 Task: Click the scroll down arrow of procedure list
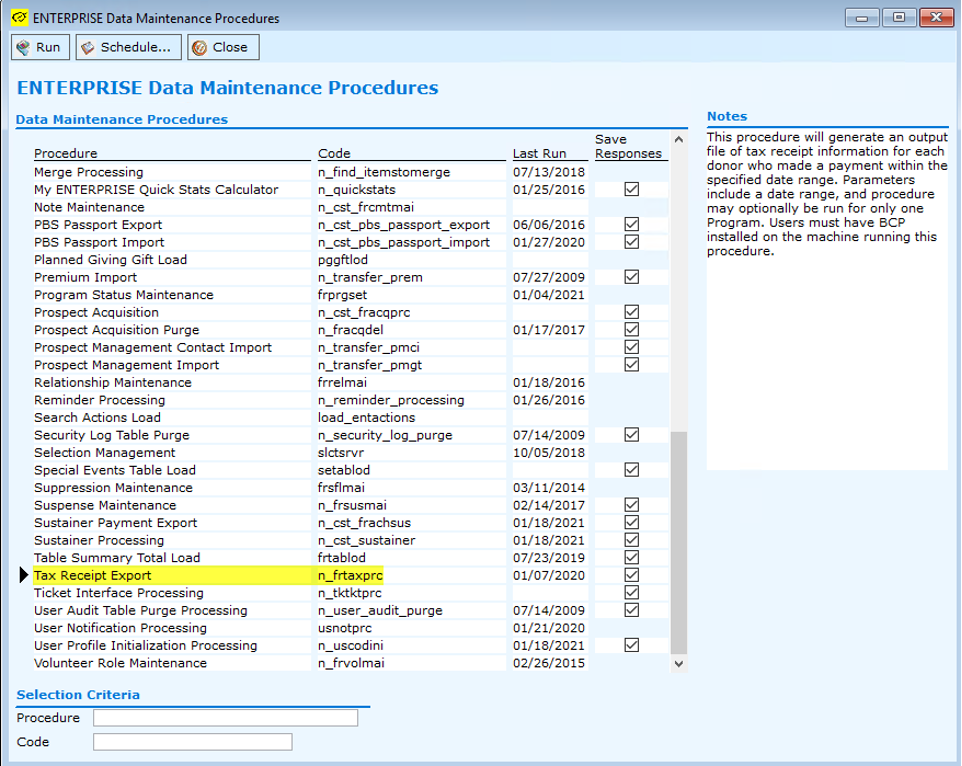point(679,664)
